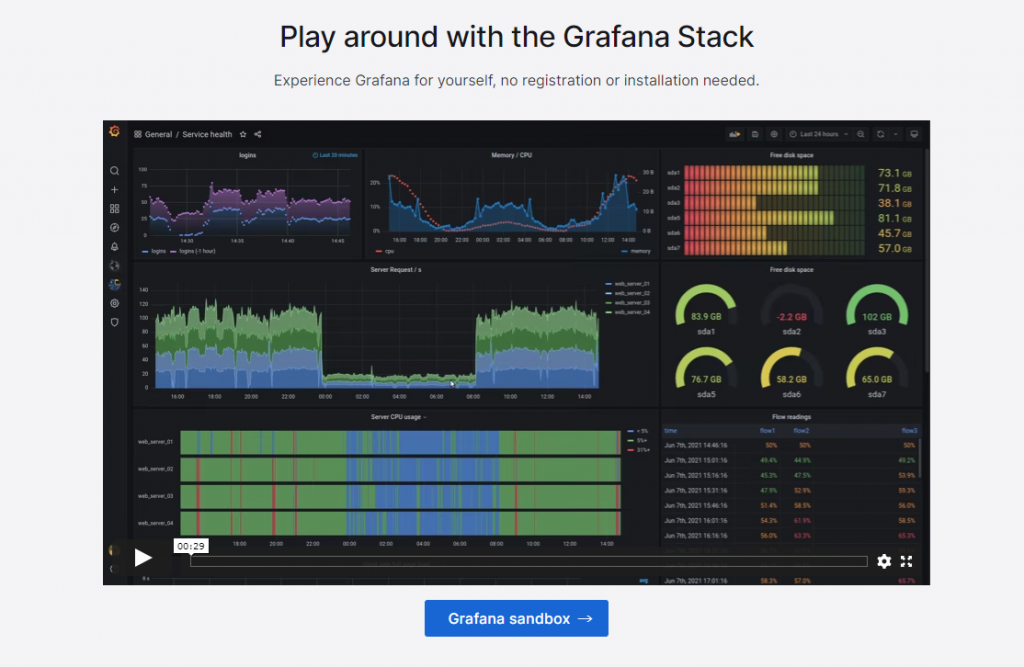The width and height of the screenshot is (1024, 667).
Task: Open the Dashboards grid sidebar icon
Action: [114, 208]
